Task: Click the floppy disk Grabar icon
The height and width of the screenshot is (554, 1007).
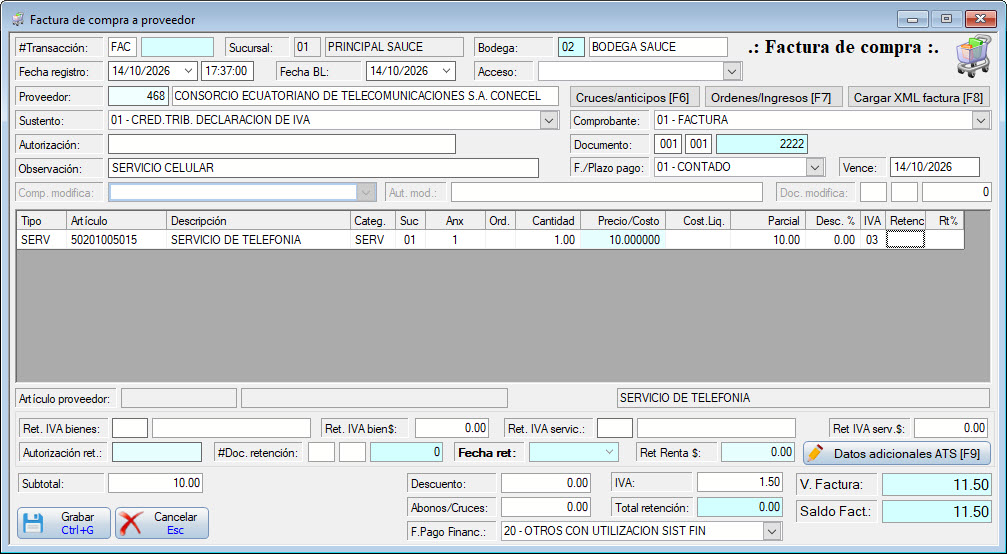Action: (33, 523)
